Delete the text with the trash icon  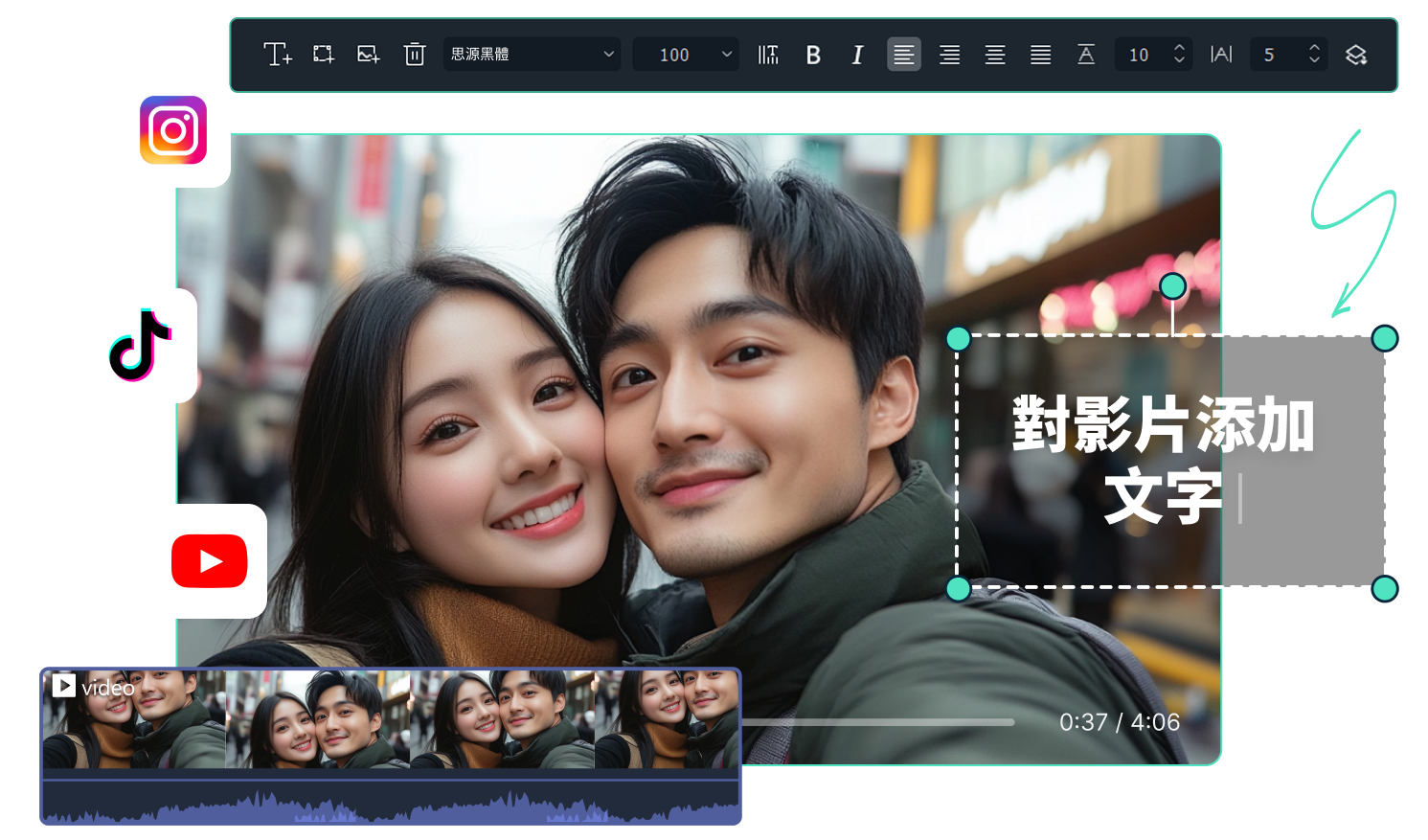pos(414,55)
